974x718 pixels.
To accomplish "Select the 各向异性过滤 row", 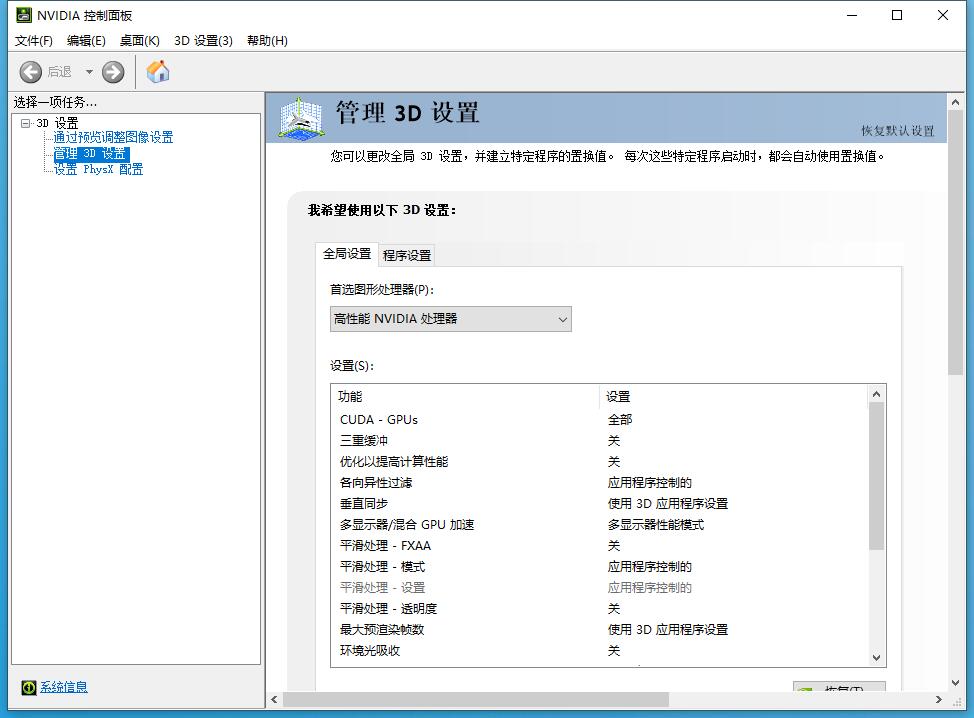I will click(599, 483).
